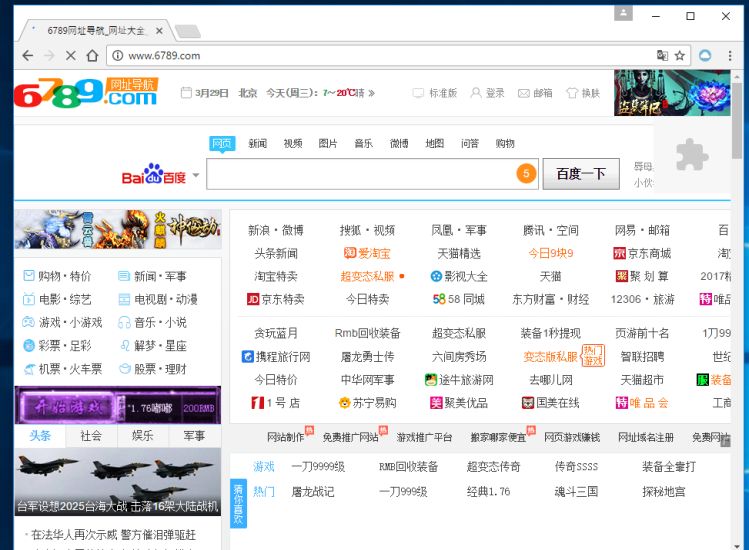The height and width of the screenshot is (550, 749).
Task: Open 新浪·微博 link
Action: coord(276,230)
